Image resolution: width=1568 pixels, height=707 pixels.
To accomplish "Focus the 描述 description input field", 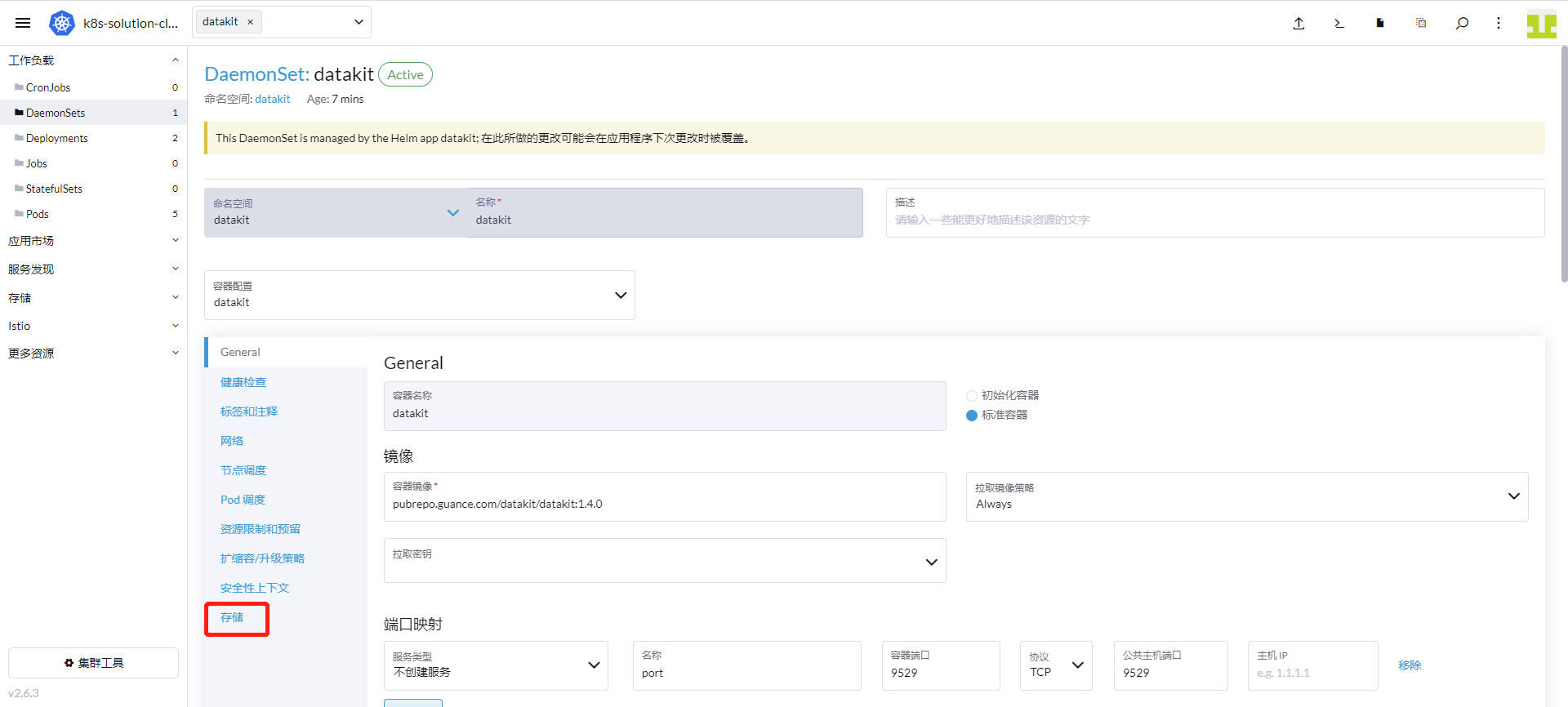I will point(1215,213).
